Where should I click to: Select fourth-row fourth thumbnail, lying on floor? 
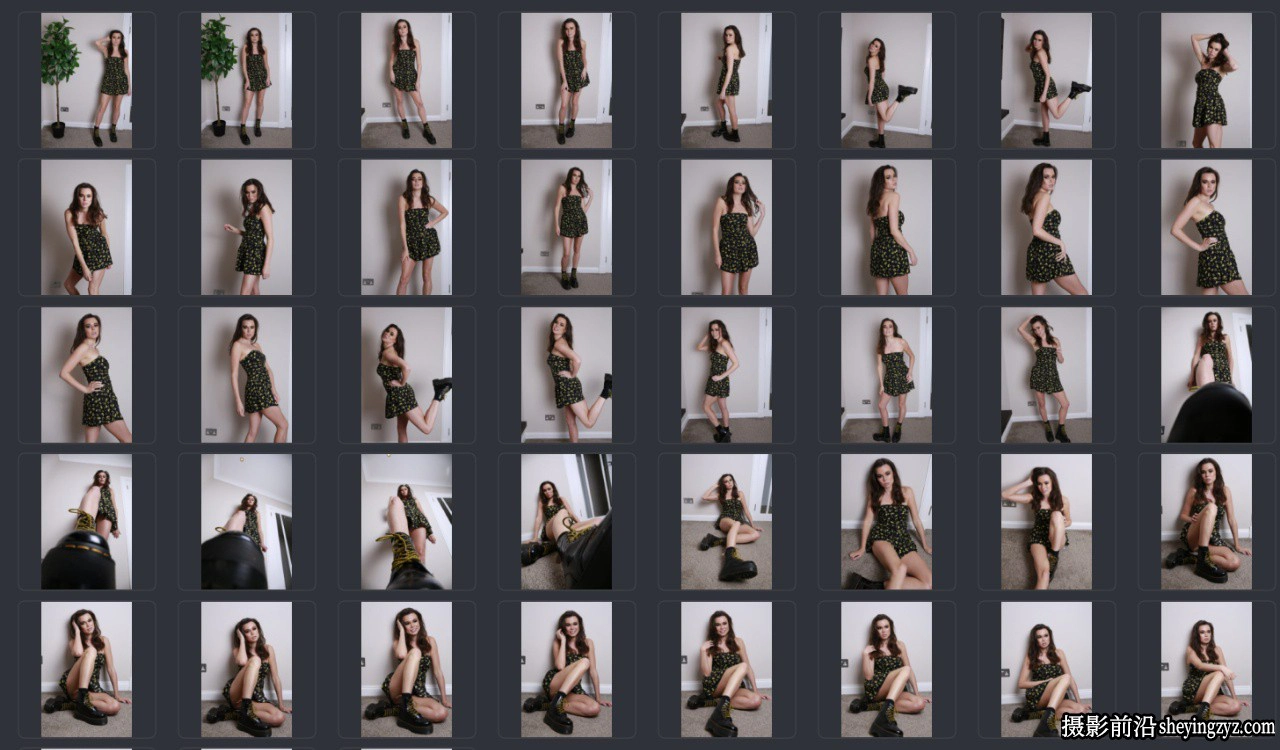[x=566, y=521]
